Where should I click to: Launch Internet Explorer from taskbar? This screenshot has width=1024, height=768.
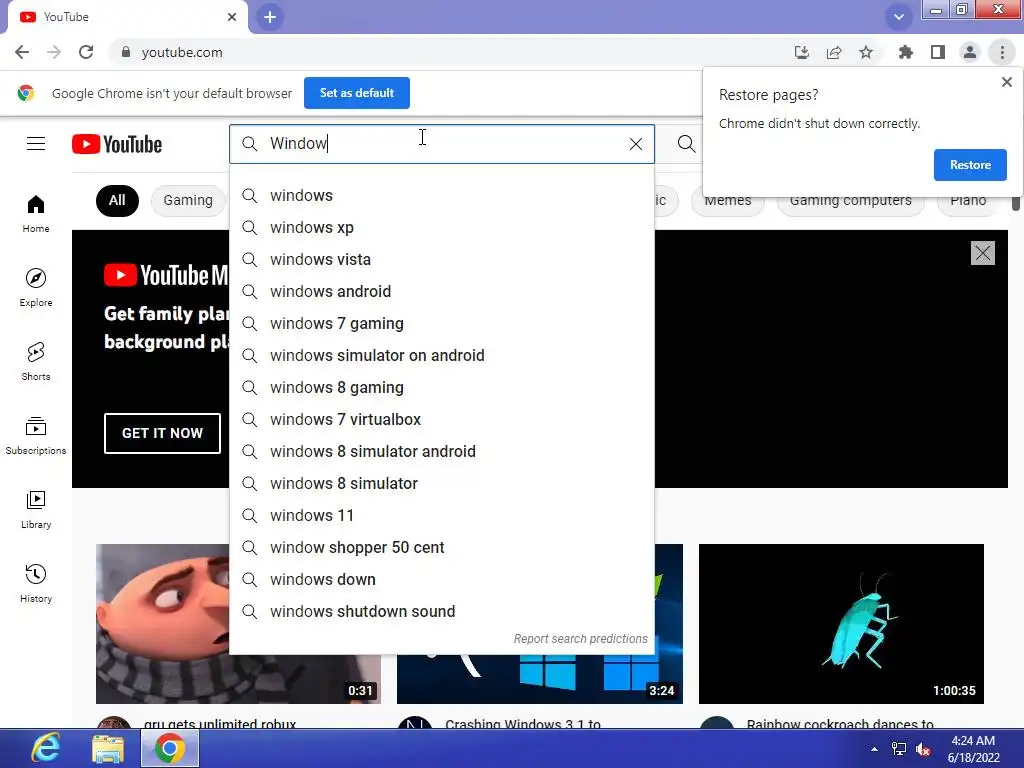(x=46, y=748)
